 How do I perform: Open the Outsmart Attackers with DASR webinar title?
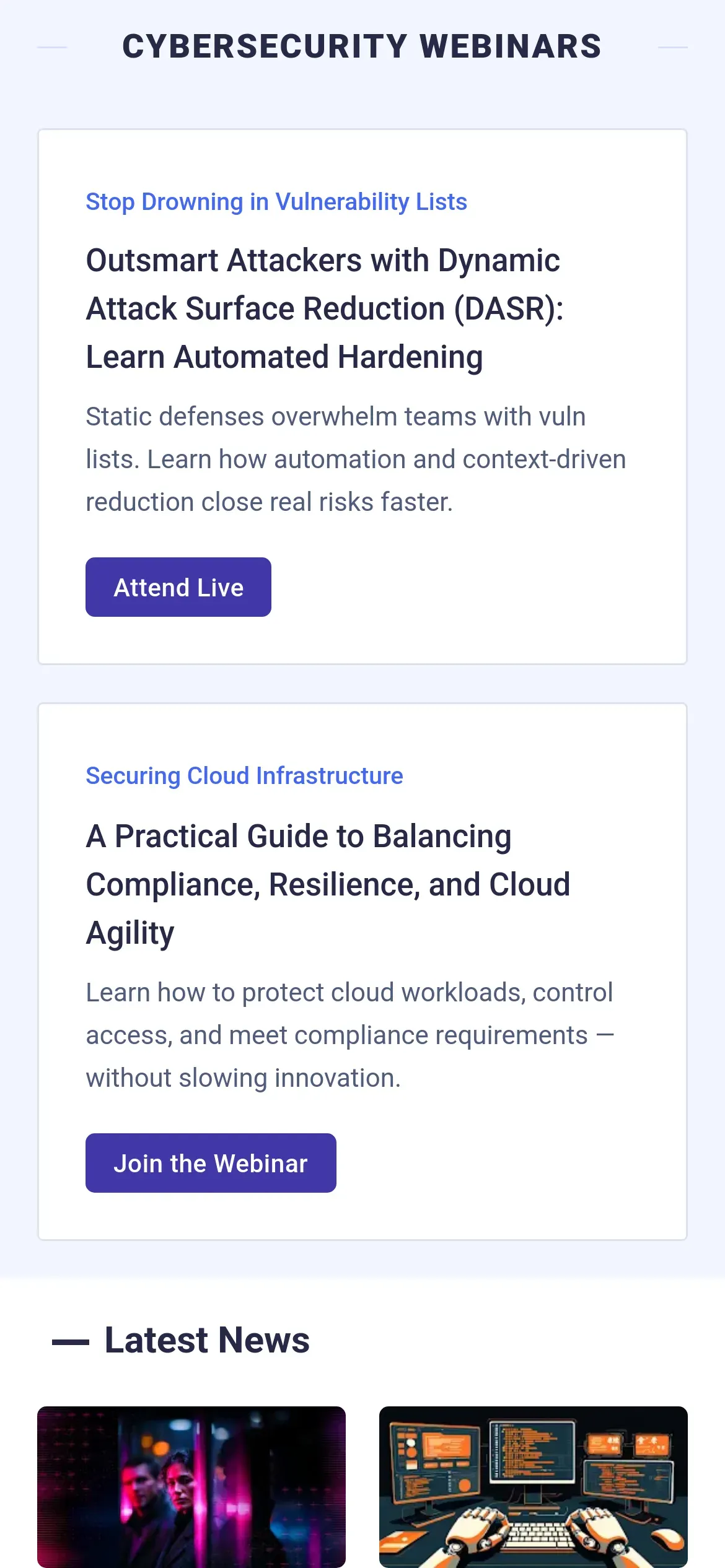(x=324, y=308)
